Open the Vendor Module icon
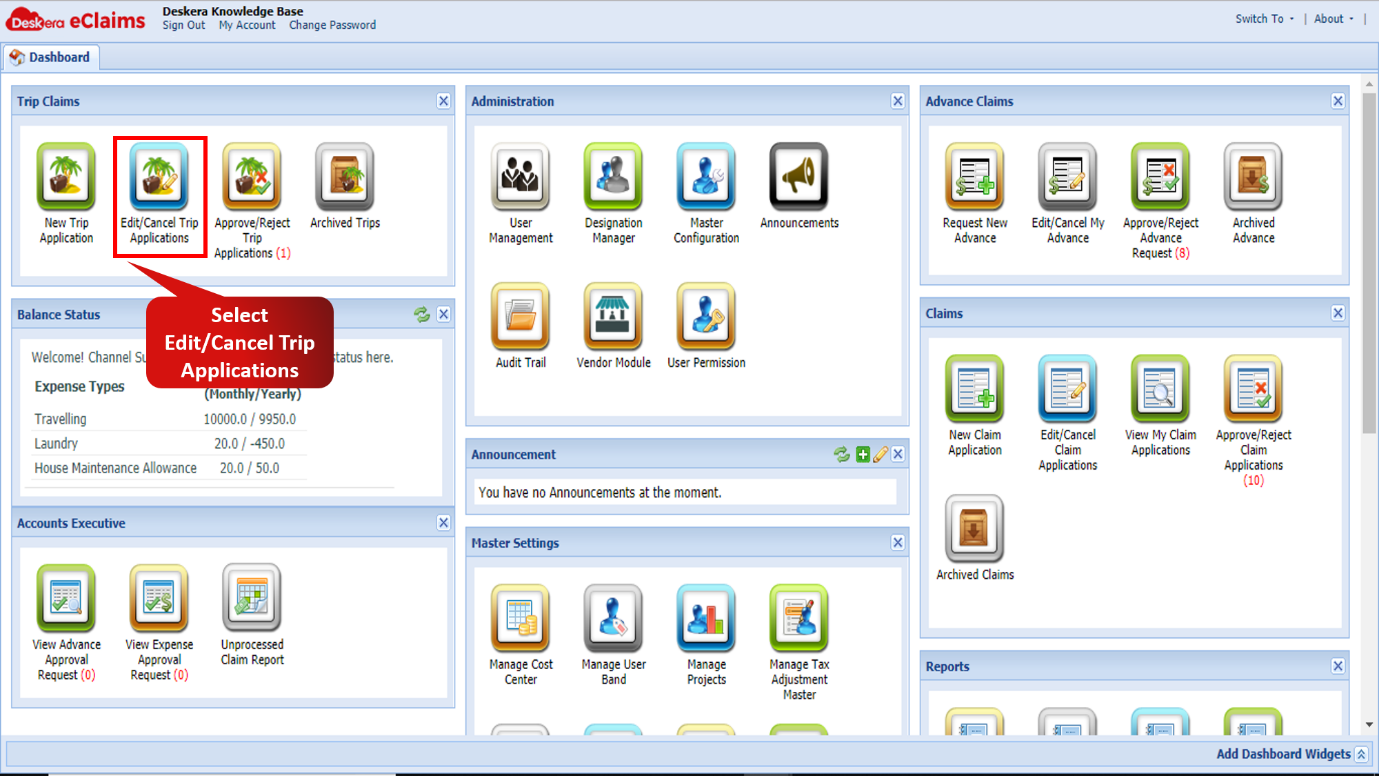Viewport: 1379px width, 776px height. pos(613,317)
